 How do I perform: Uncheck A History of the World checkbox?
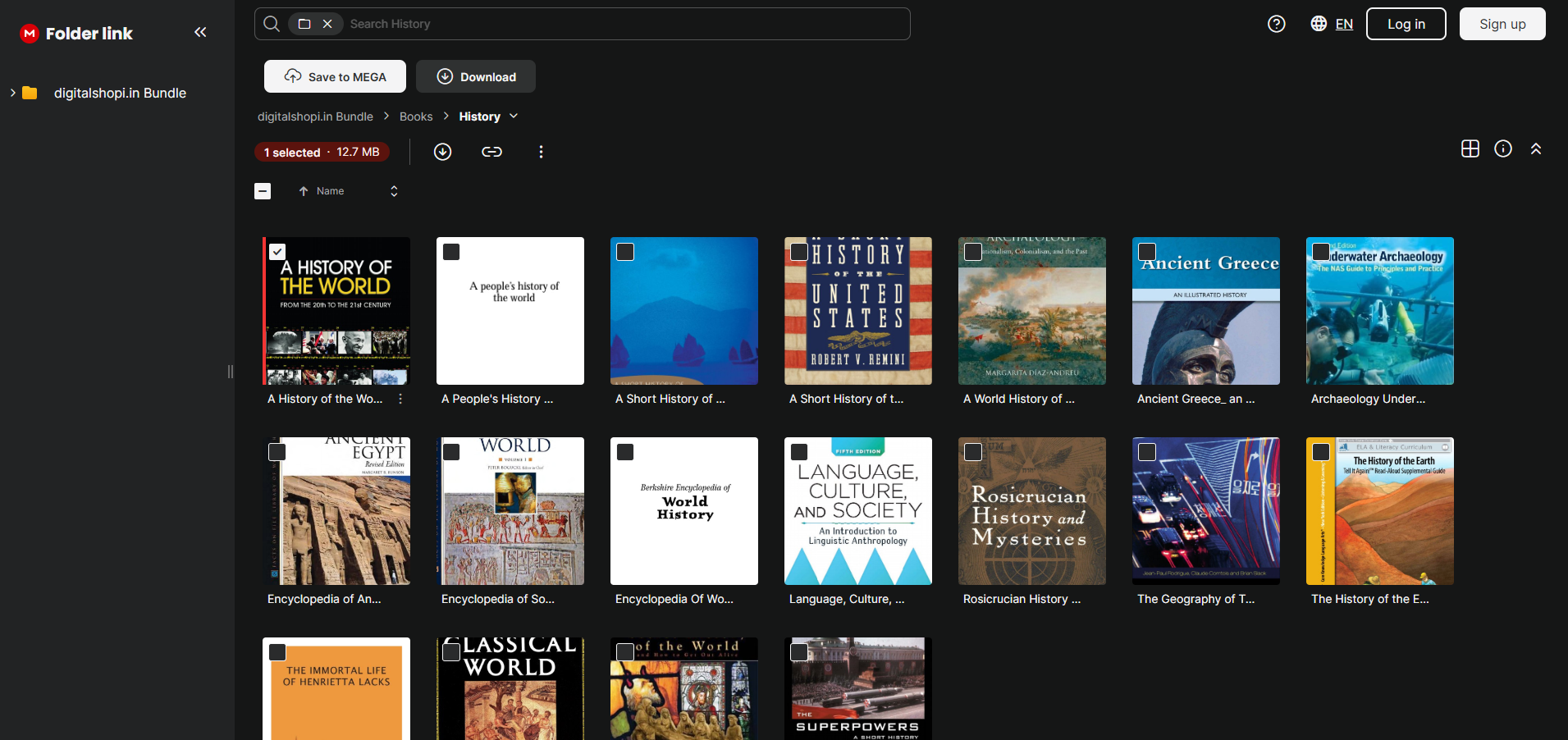[277, 252]
